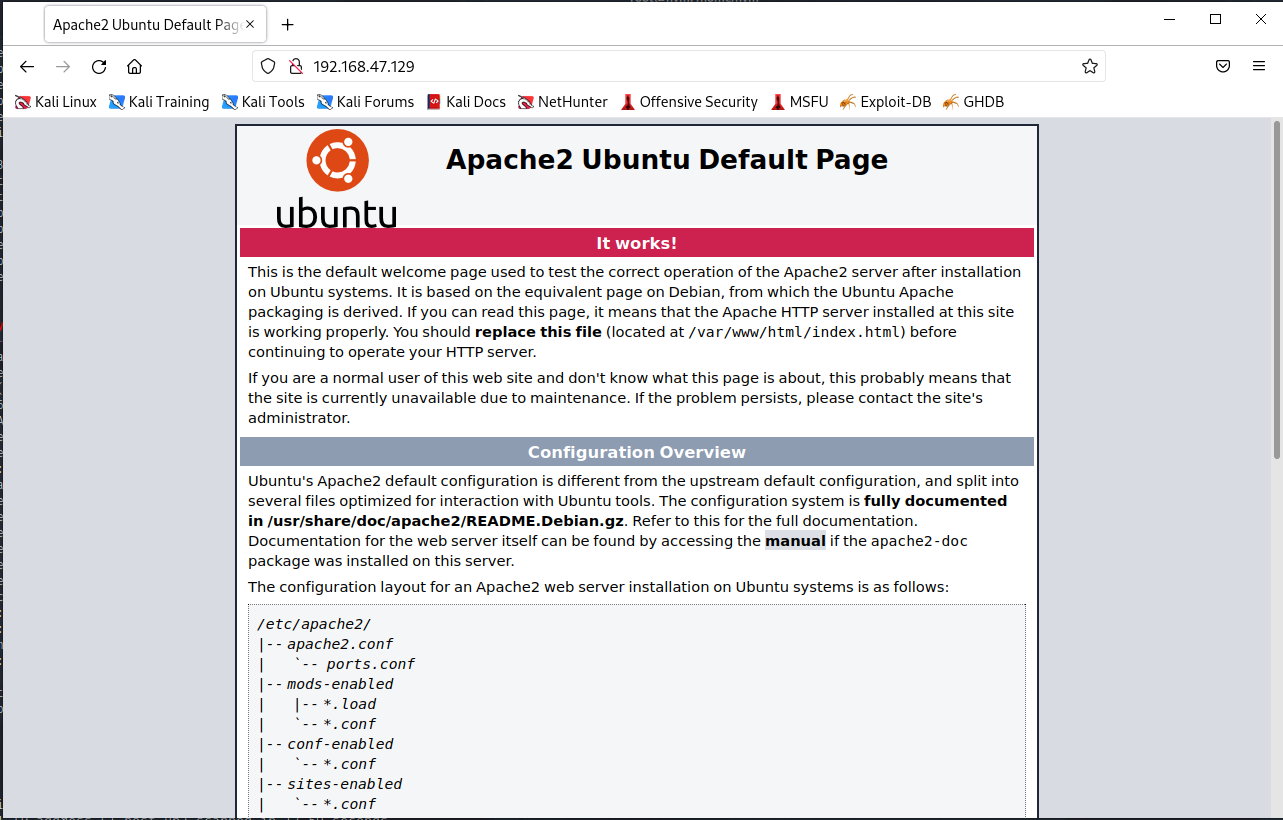Open the Firefox hamburger menu
This screenshot has height=820, width=1283.
click(1259, 66)
